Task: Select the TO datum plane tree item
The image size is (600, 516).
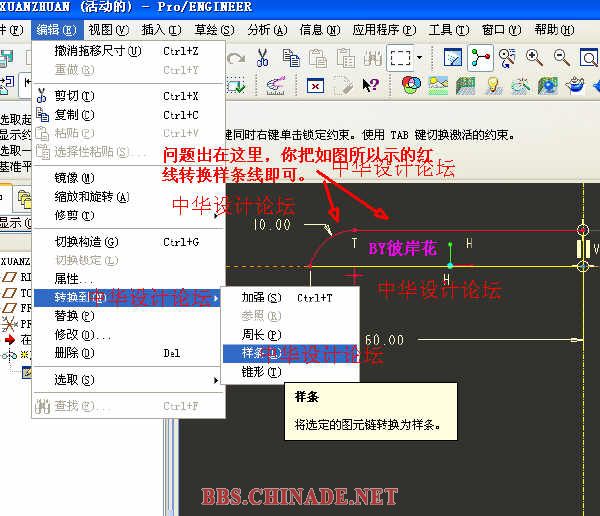Action: pyautogui.click(x=17, y=293)
